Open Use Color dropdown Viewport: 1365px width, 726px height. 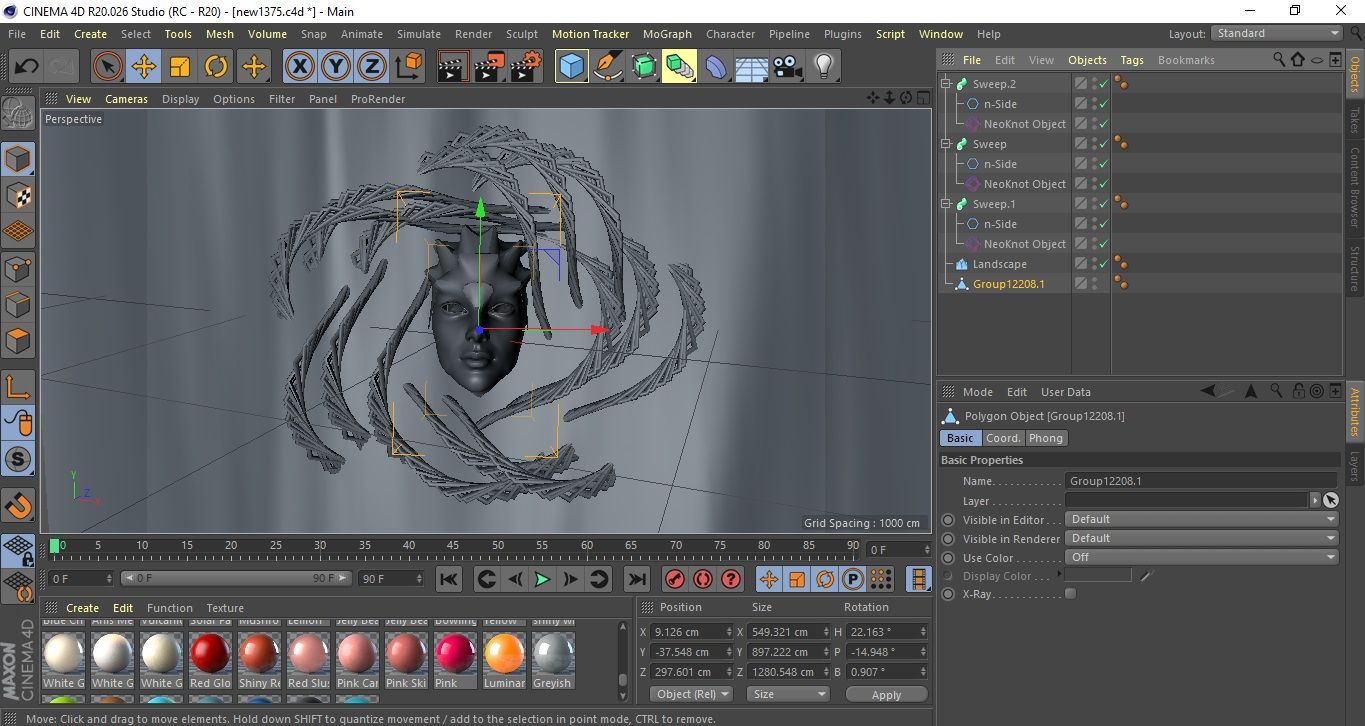tap(1201, 557)
